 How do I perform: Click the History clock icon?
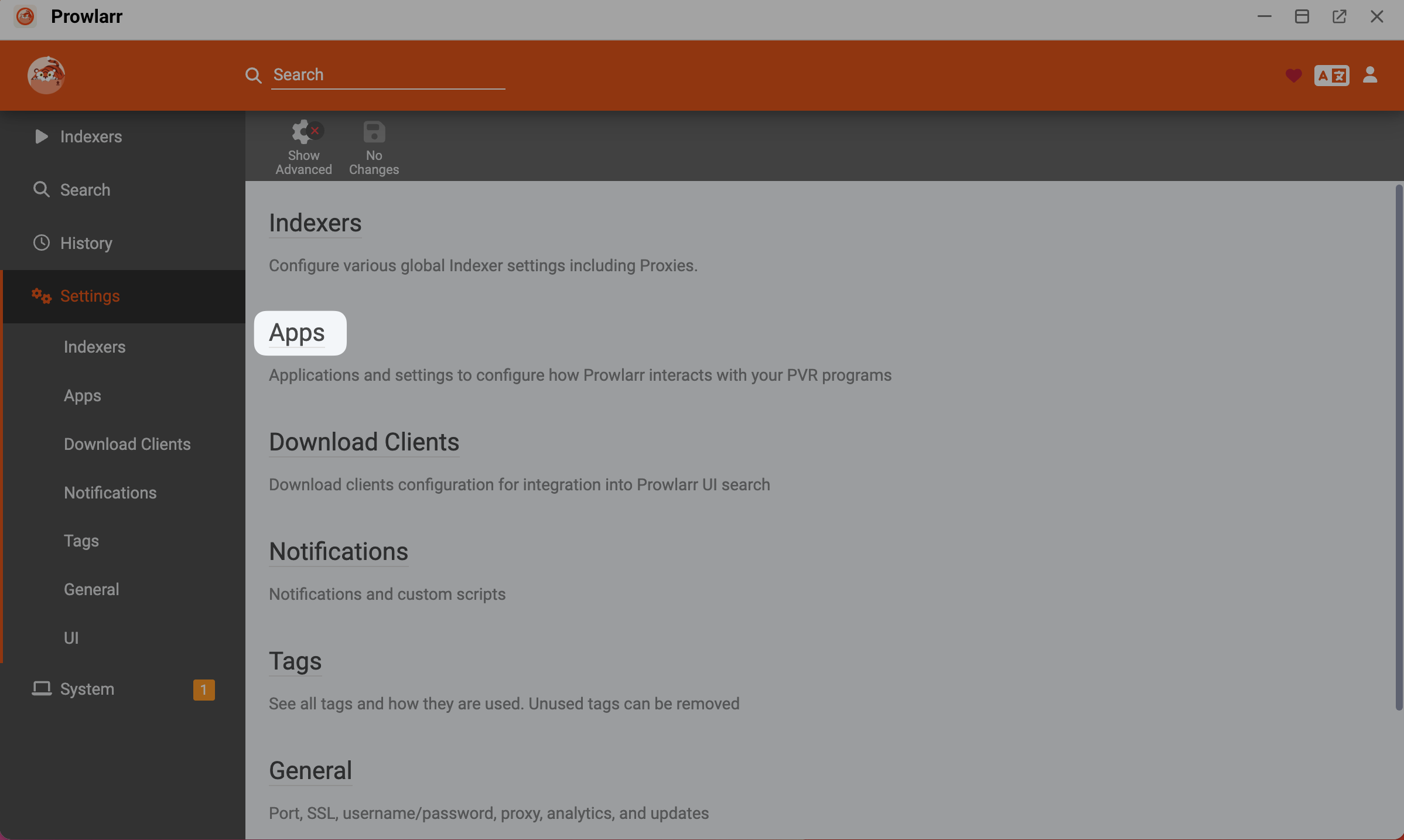pyautogui.click(x=42, y=243)
